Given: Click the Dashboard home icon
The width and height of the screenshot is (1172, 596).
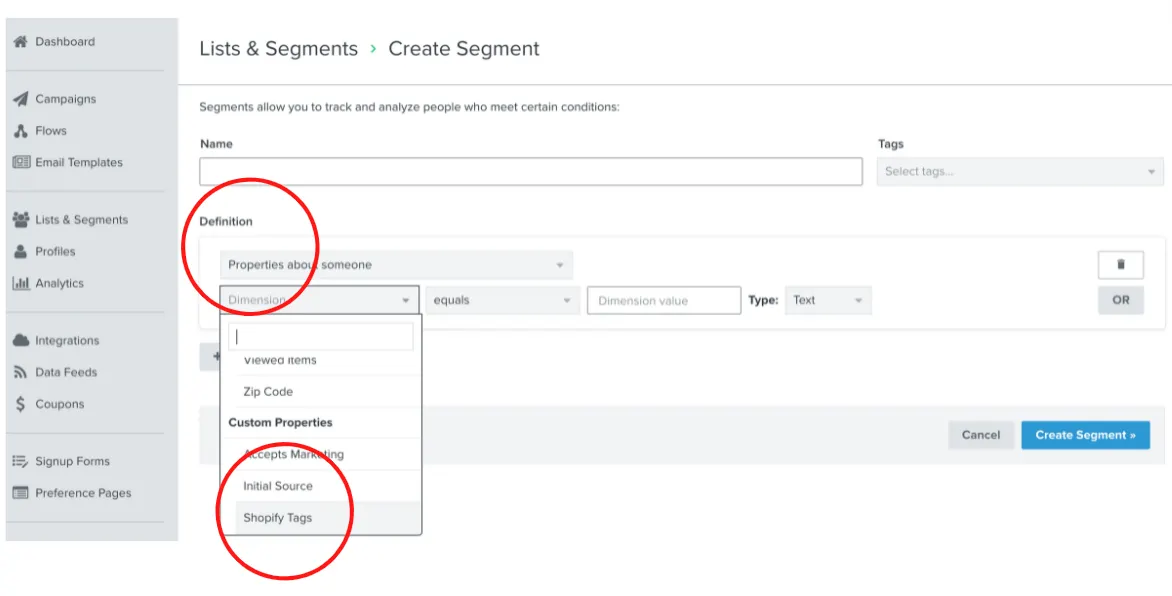Looking at the screenshot, I should pyautogui.click(x=20, y=42).
